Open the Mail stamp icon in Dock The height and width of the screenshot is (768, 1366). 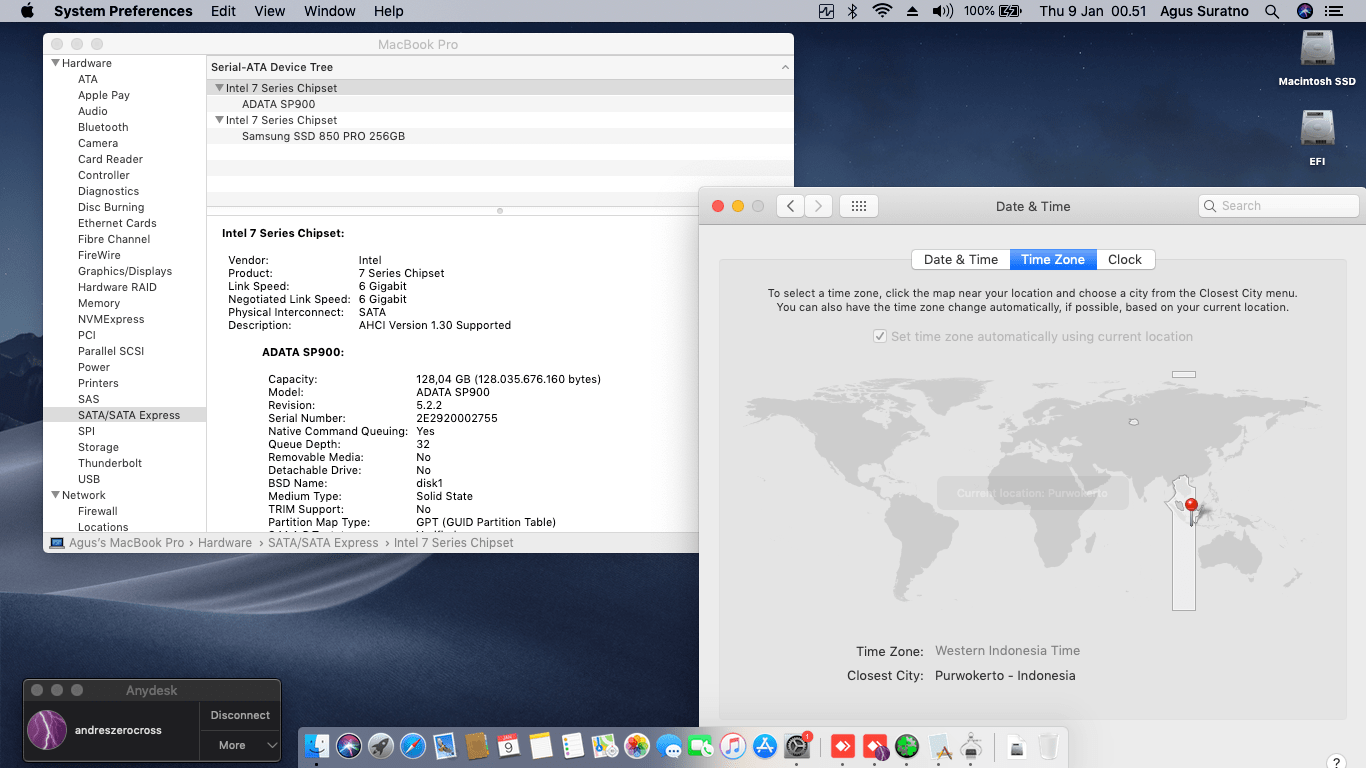coord(445,746)
